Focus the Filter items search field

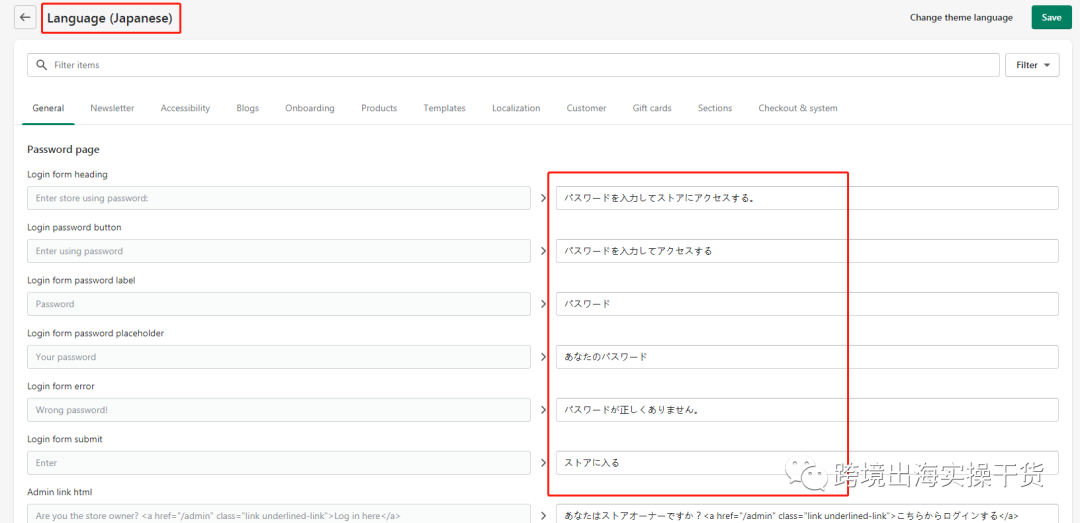click(x=513, y=65)
